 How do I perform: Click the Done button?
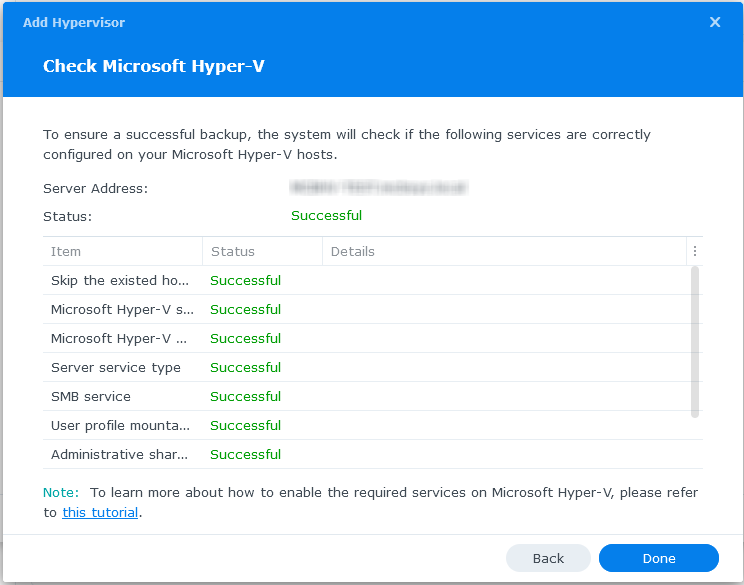[659, 558]
